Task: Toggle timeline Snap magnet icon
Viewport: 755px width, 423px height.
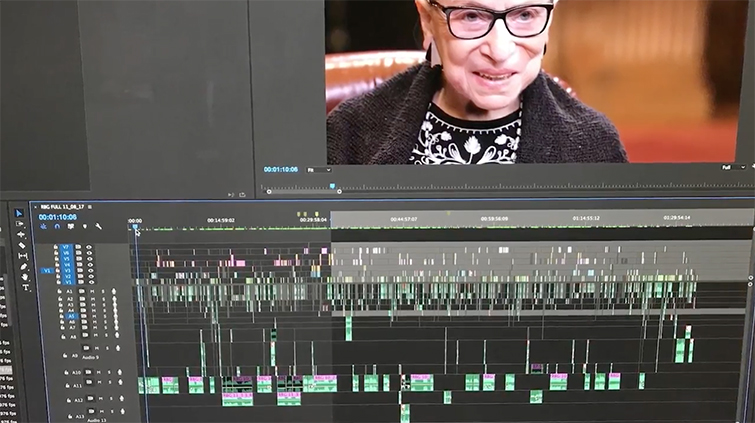Action: click(x=57, y=227)
